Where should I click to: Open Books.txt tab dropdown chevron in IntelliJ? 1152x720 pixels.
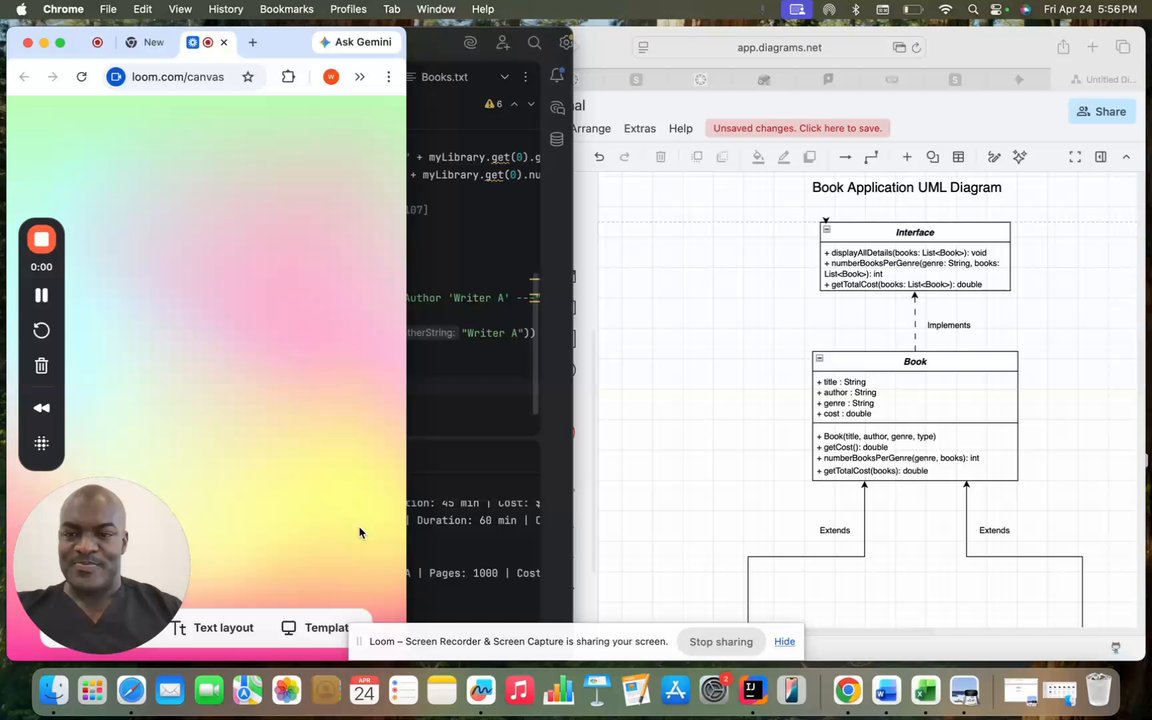tap(505, 76)
